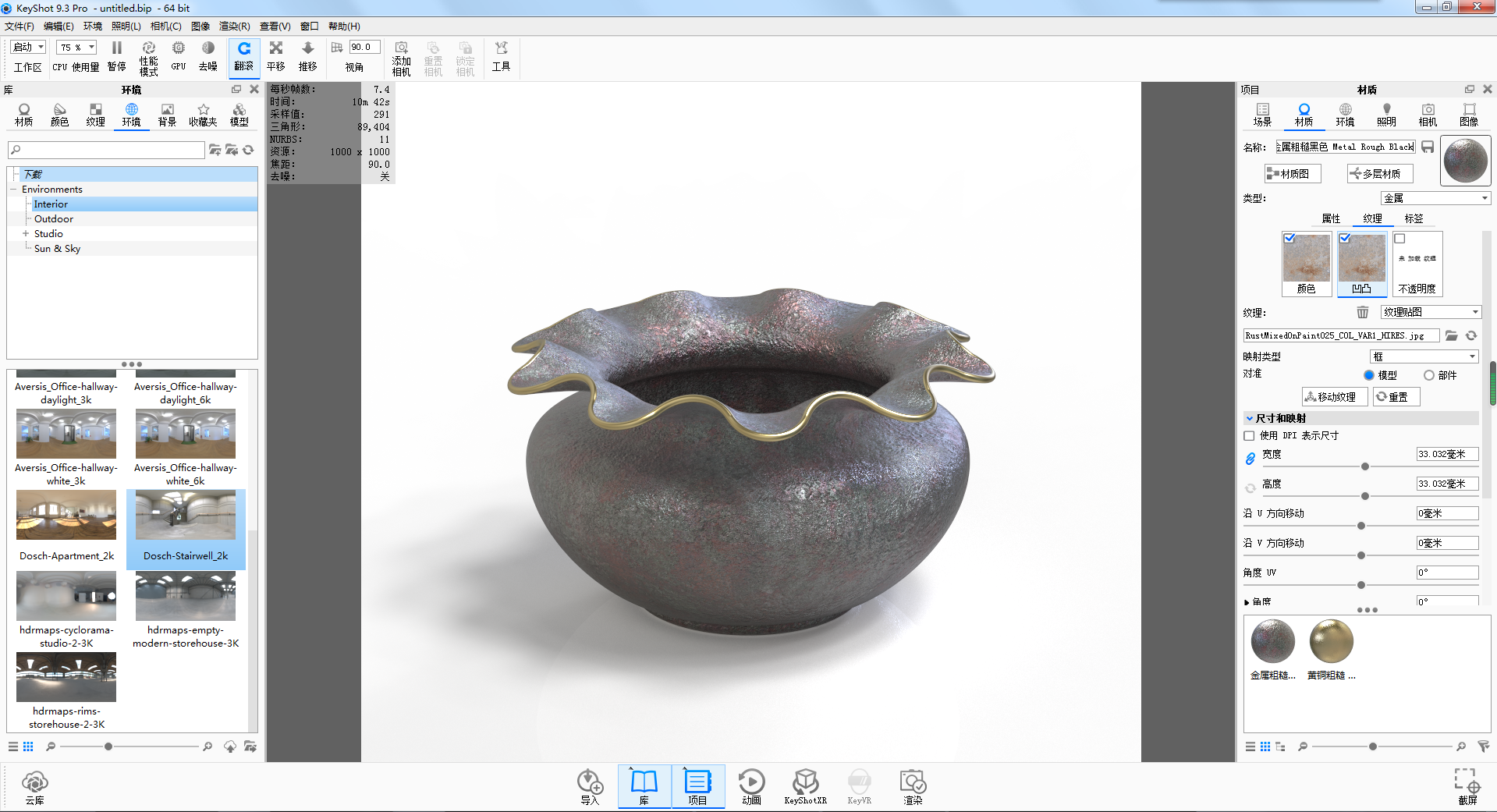1497x812 pixels.
Task: Refresh the library folder tree
Action: pos(249,150)
